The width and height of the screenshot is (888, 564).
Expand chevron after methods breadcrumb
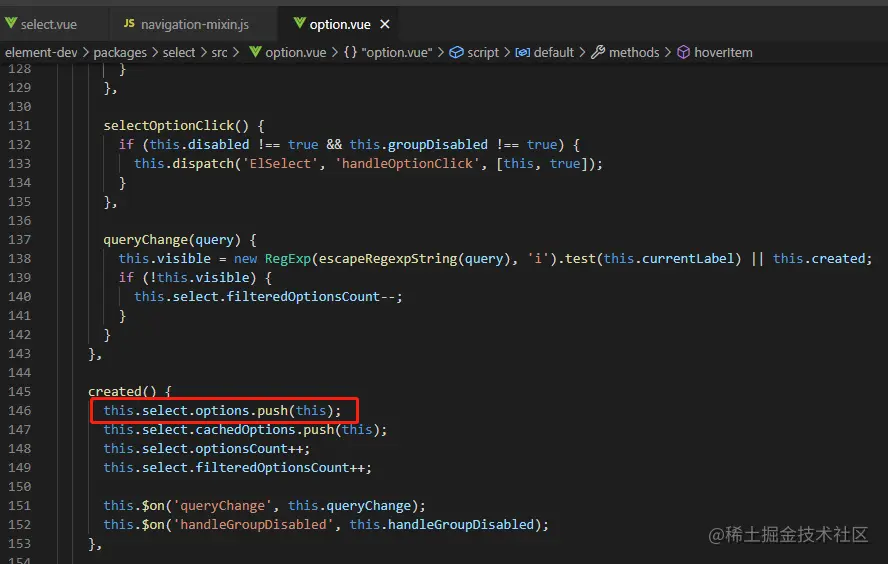668,53
